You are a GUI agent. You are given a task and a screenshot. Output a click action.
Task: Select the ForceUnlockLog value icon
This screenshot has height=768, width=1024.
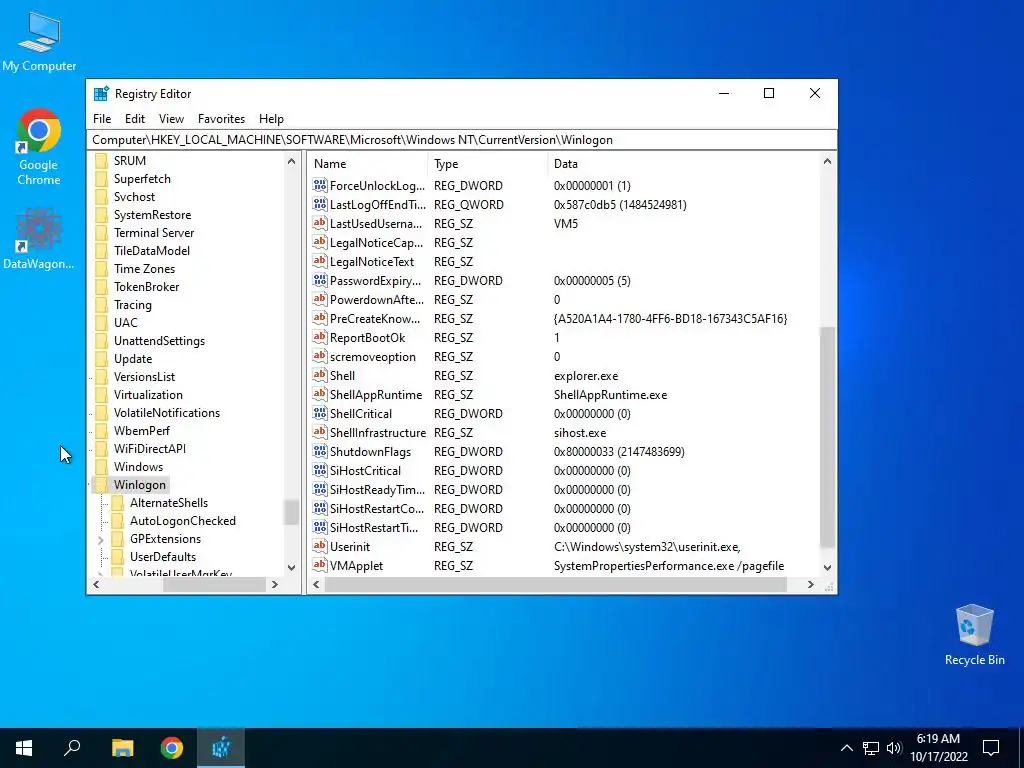pyautogui.click(x=319, y=185)
